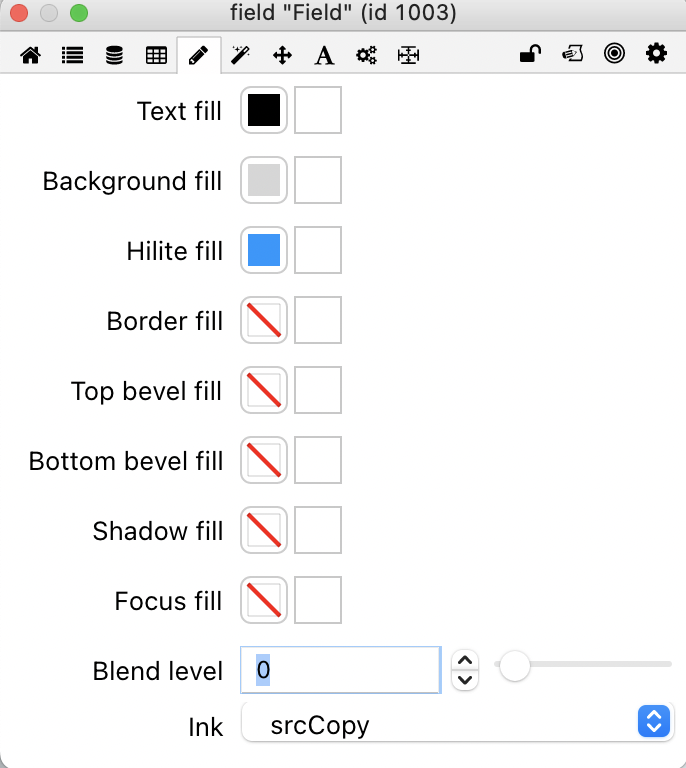Click the Blend level stepper arrows
The height and width of the screenshot is (768, 686).
(465, 670)
